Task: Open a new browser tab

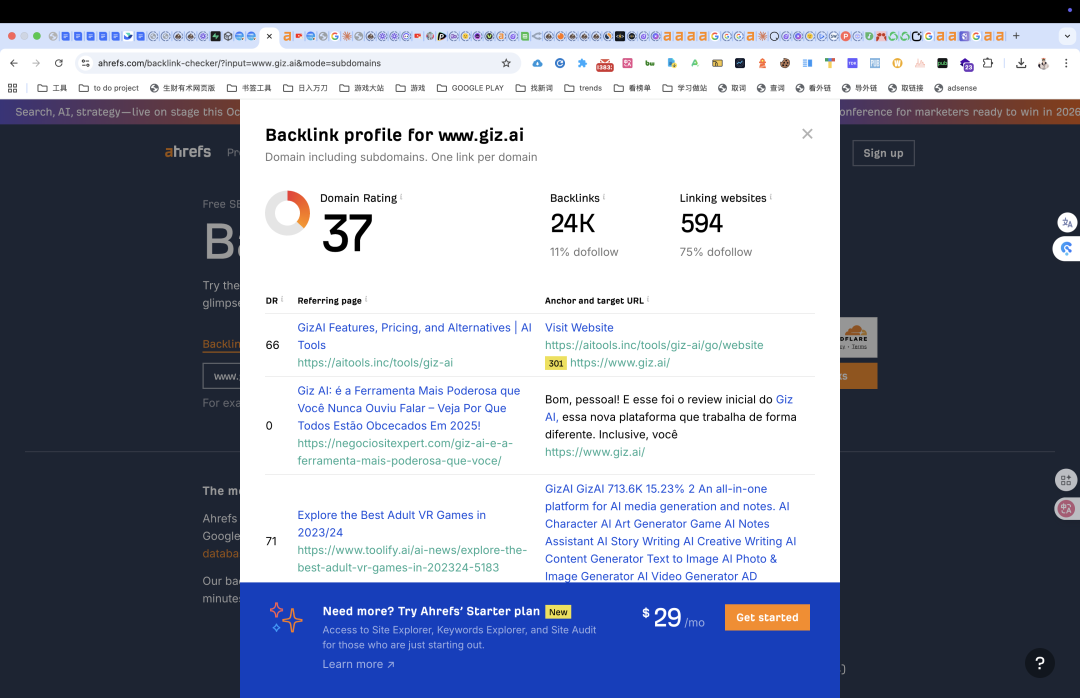Action: (x=1016, y=36)
